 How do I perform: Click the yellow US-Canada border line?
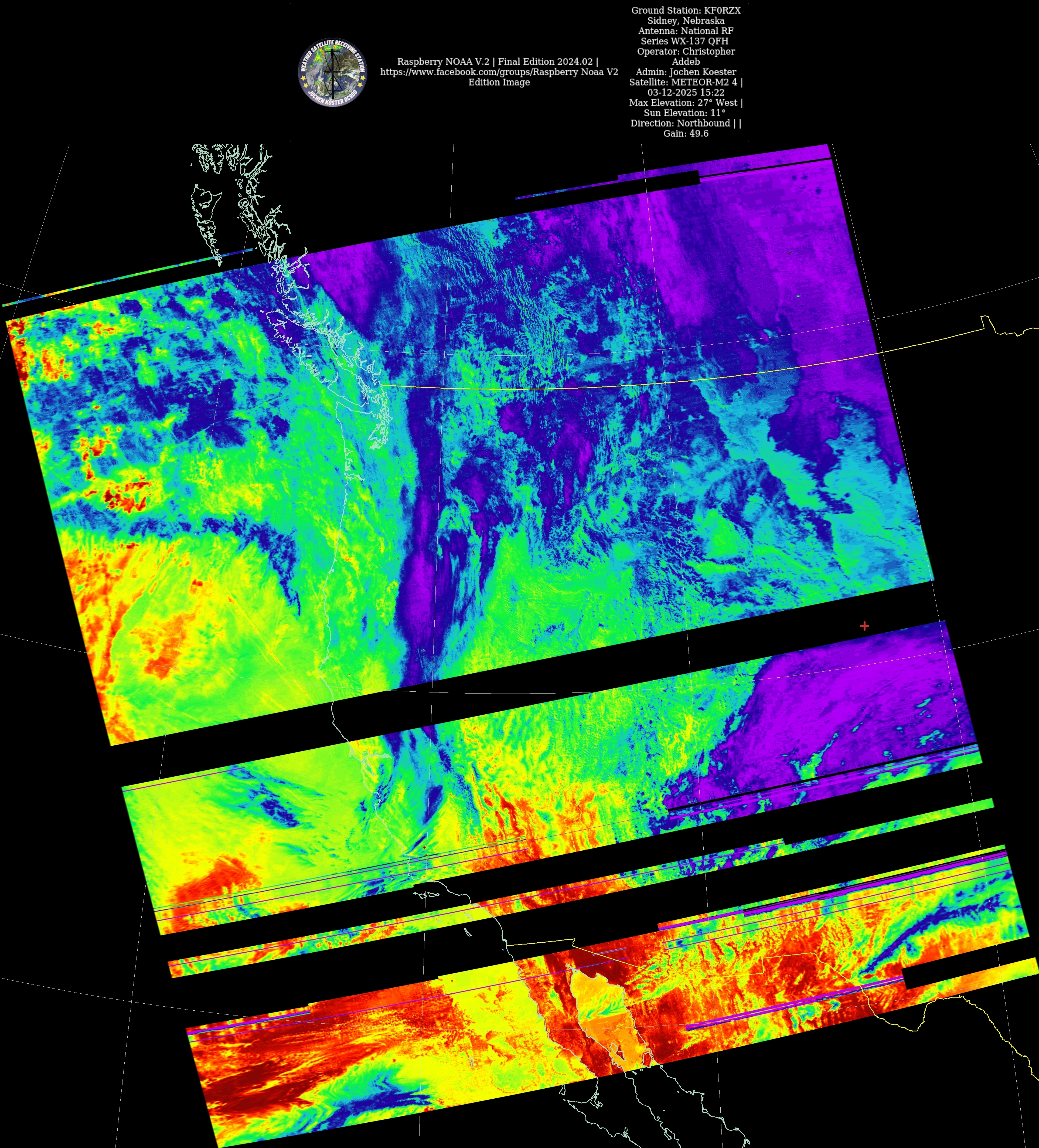click(x=569, y=388)
